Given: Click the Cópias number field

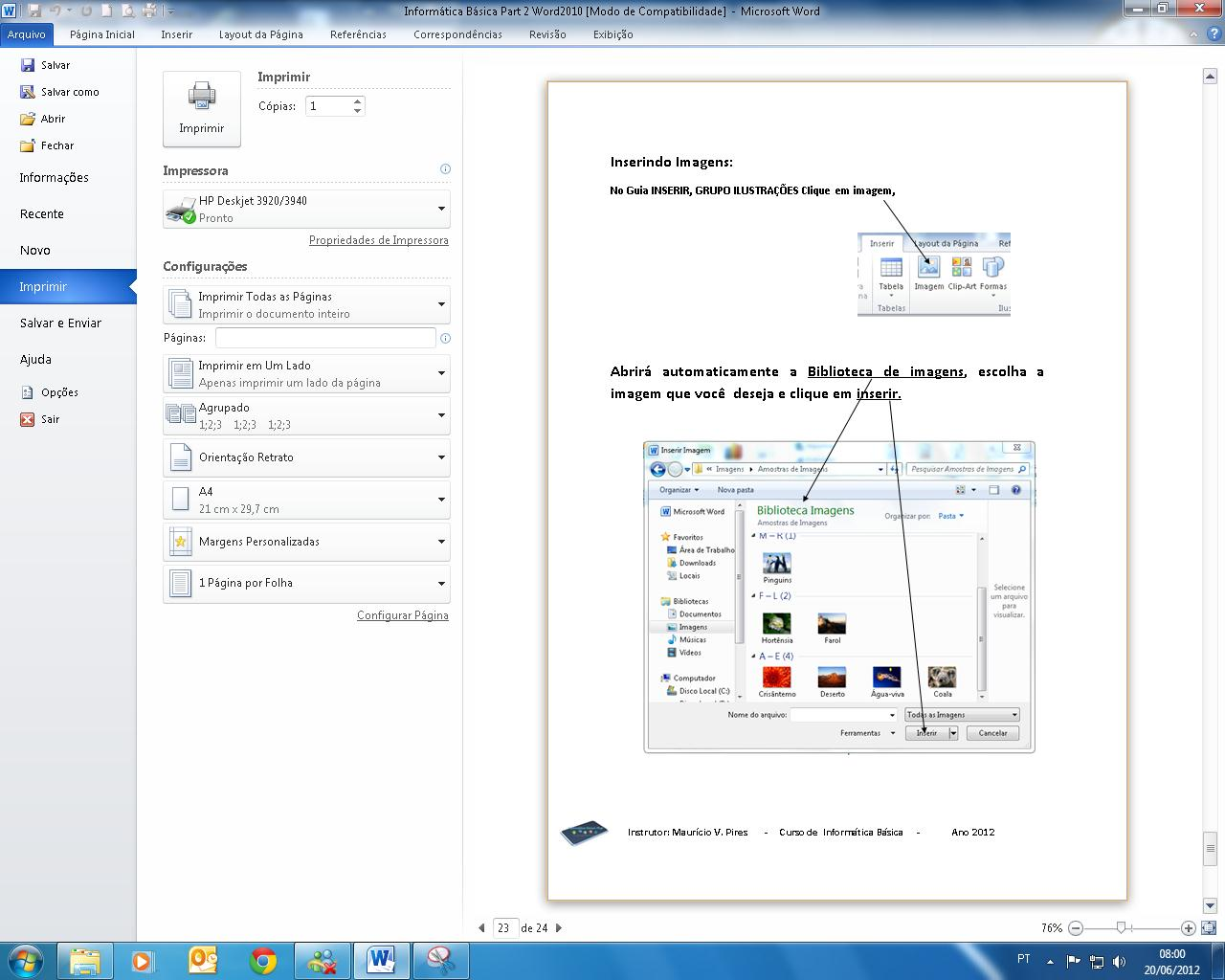Looking at the screenshot, I should coord(328,106).
